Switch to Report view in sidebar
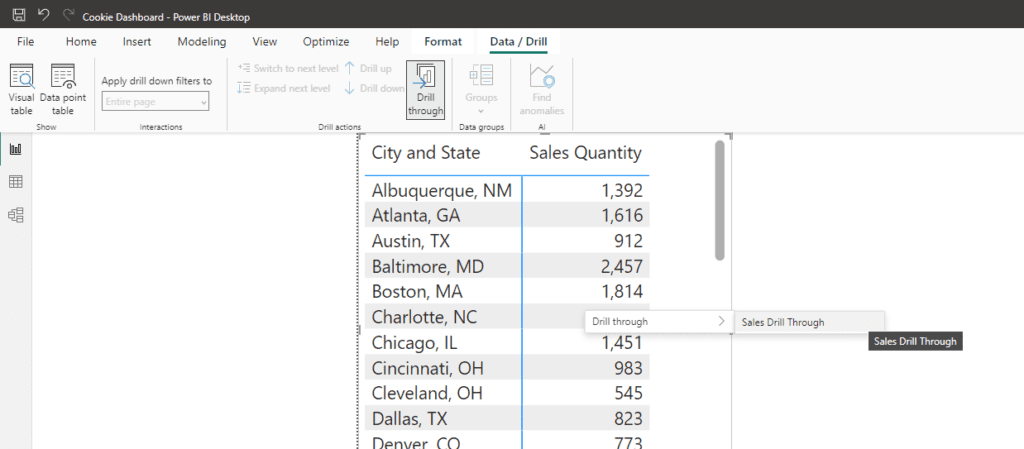This screenshot has width=1024, height=449. (16, 149)
